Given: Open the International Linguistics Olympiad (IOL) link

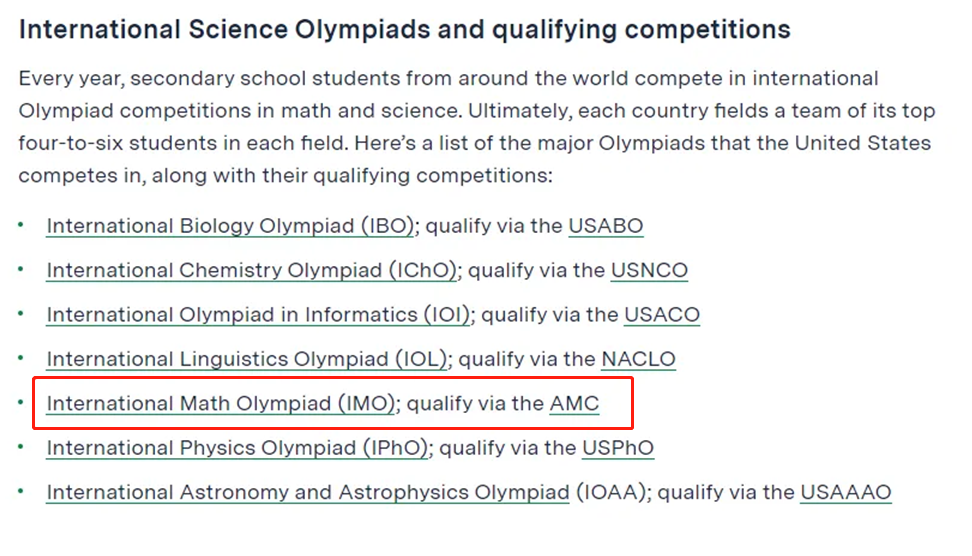Looking at the screenshot, I should point(247,359).
